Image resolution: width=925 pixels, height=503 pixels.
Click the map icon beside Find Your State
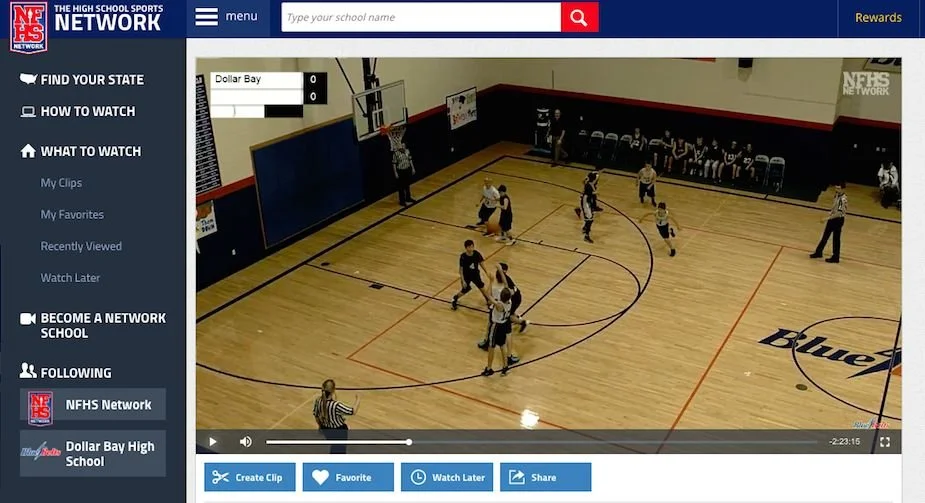28,78
